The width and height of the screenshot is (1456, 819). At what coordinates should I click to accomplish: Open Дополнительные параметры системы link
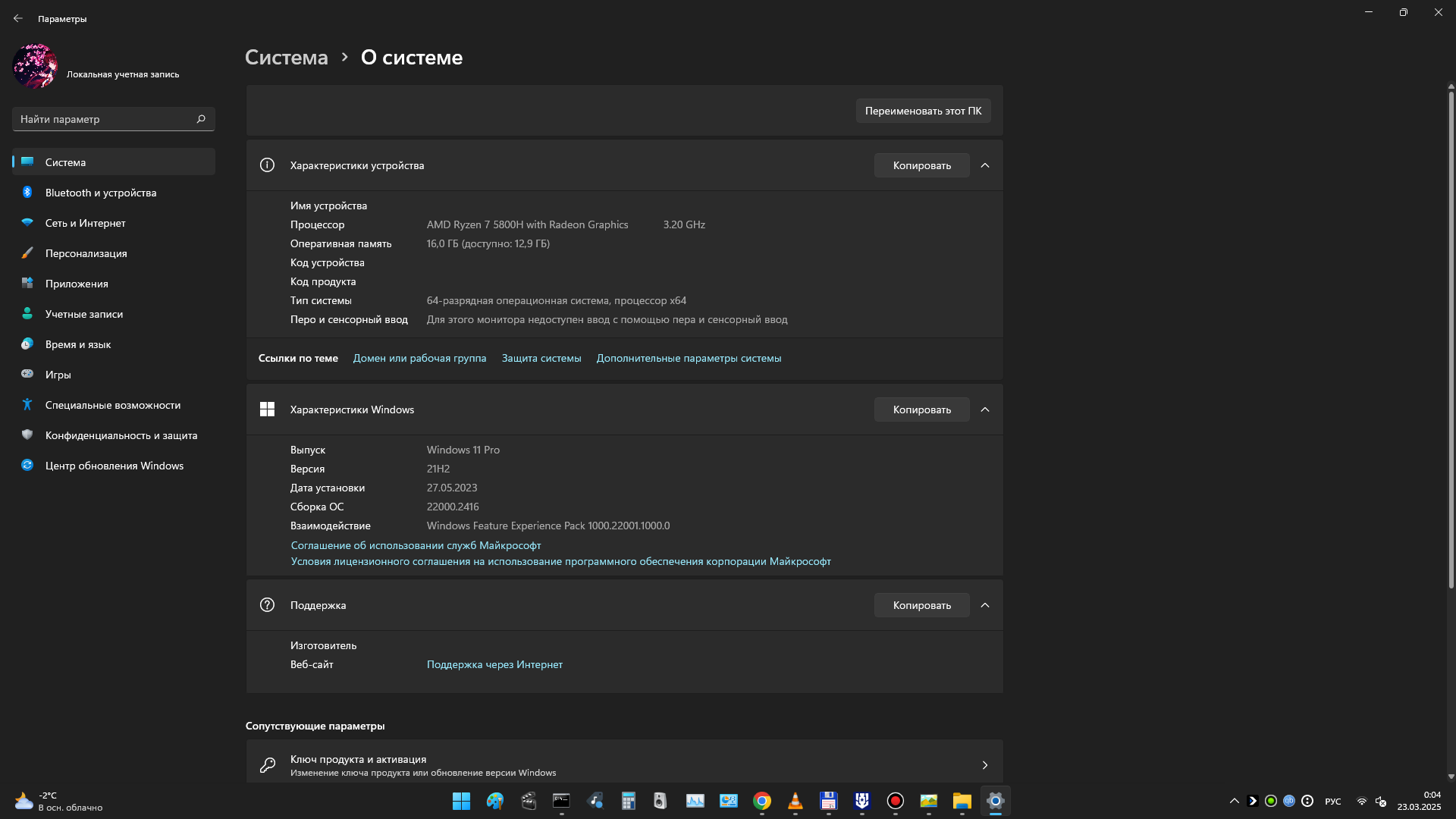click(689, 358)
